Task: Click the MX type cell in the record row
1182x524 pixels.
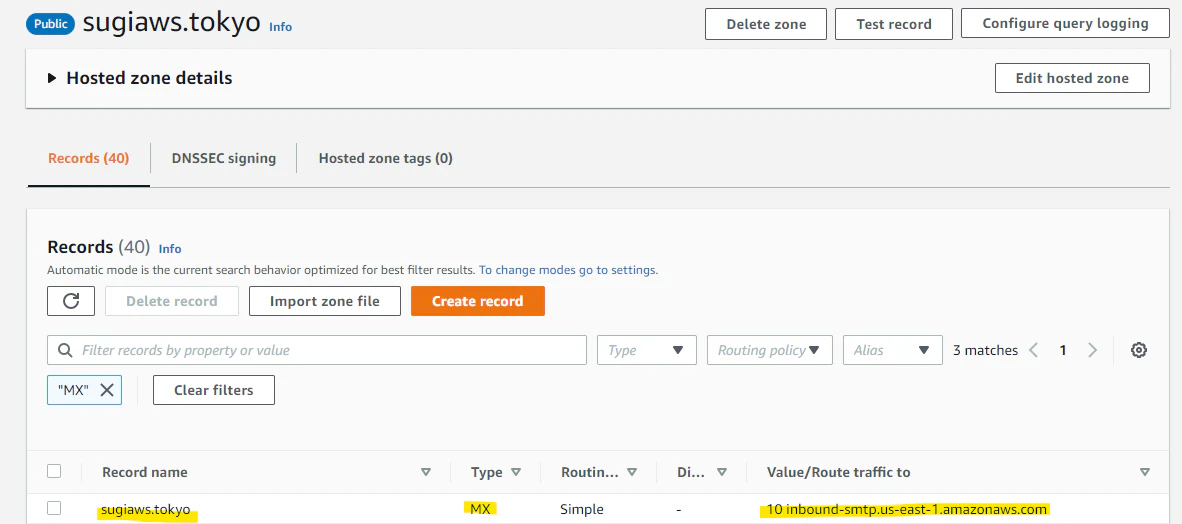Action: coord(479,509)
